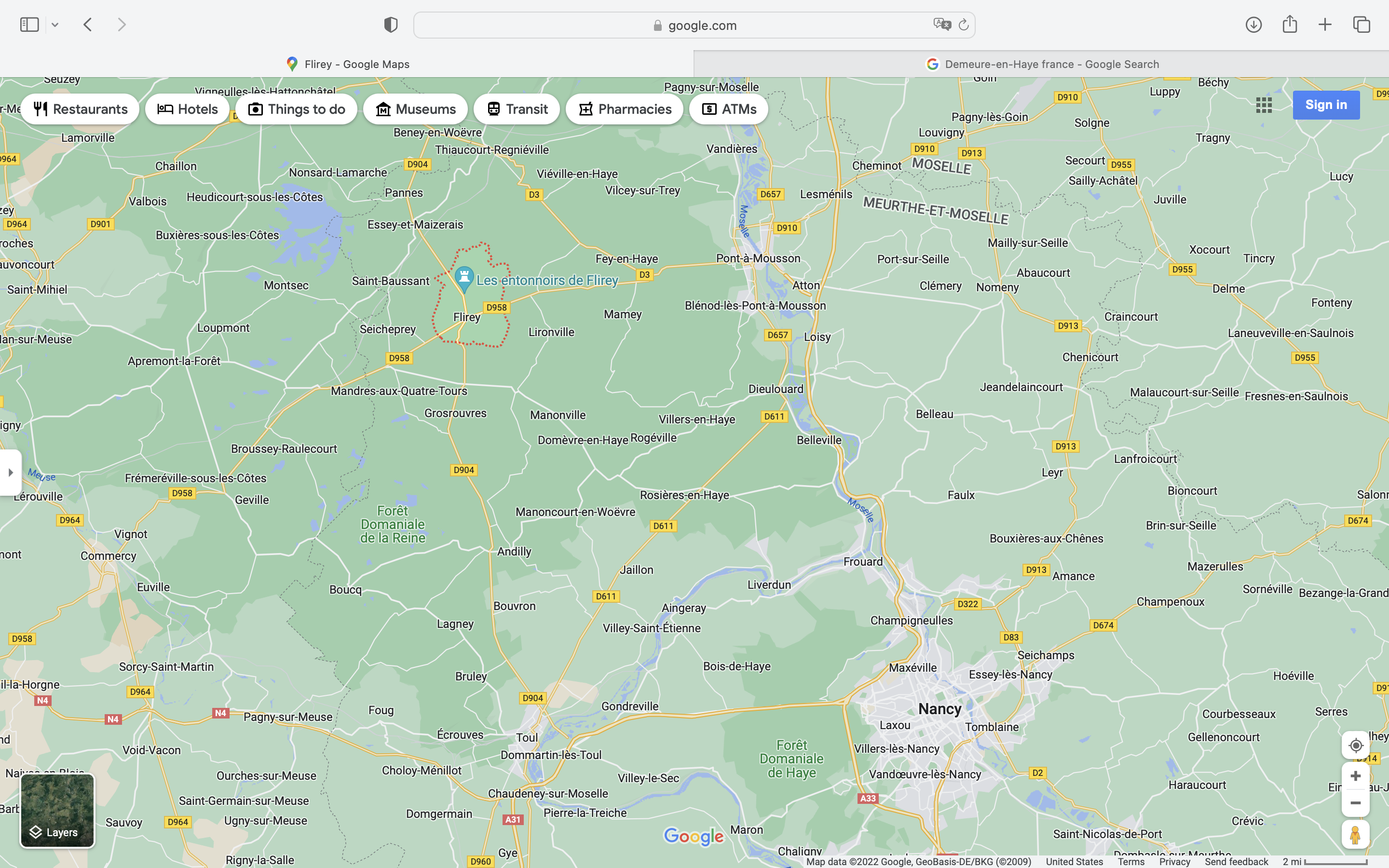The width and height of the screenshot is (1389, 868).
Task: Toggle the Safari sidebar
Action: (x=29, y=25)
